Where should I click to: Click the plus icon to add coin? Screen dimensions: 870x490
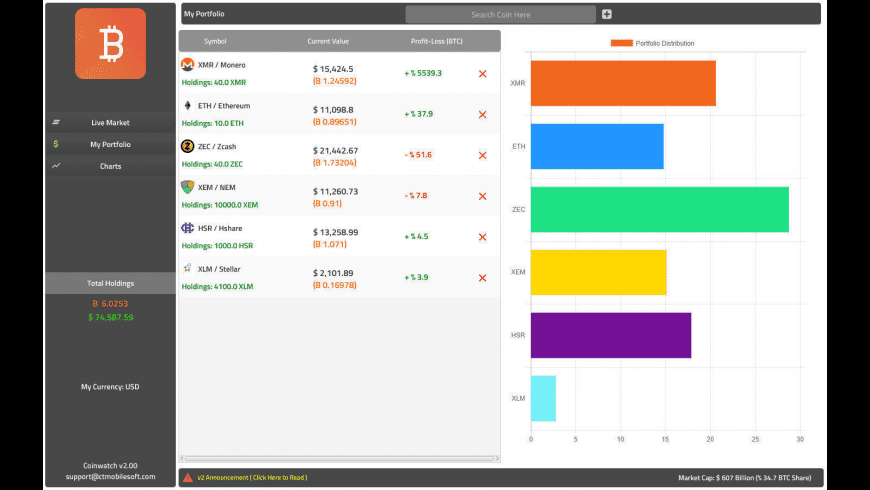606,14
